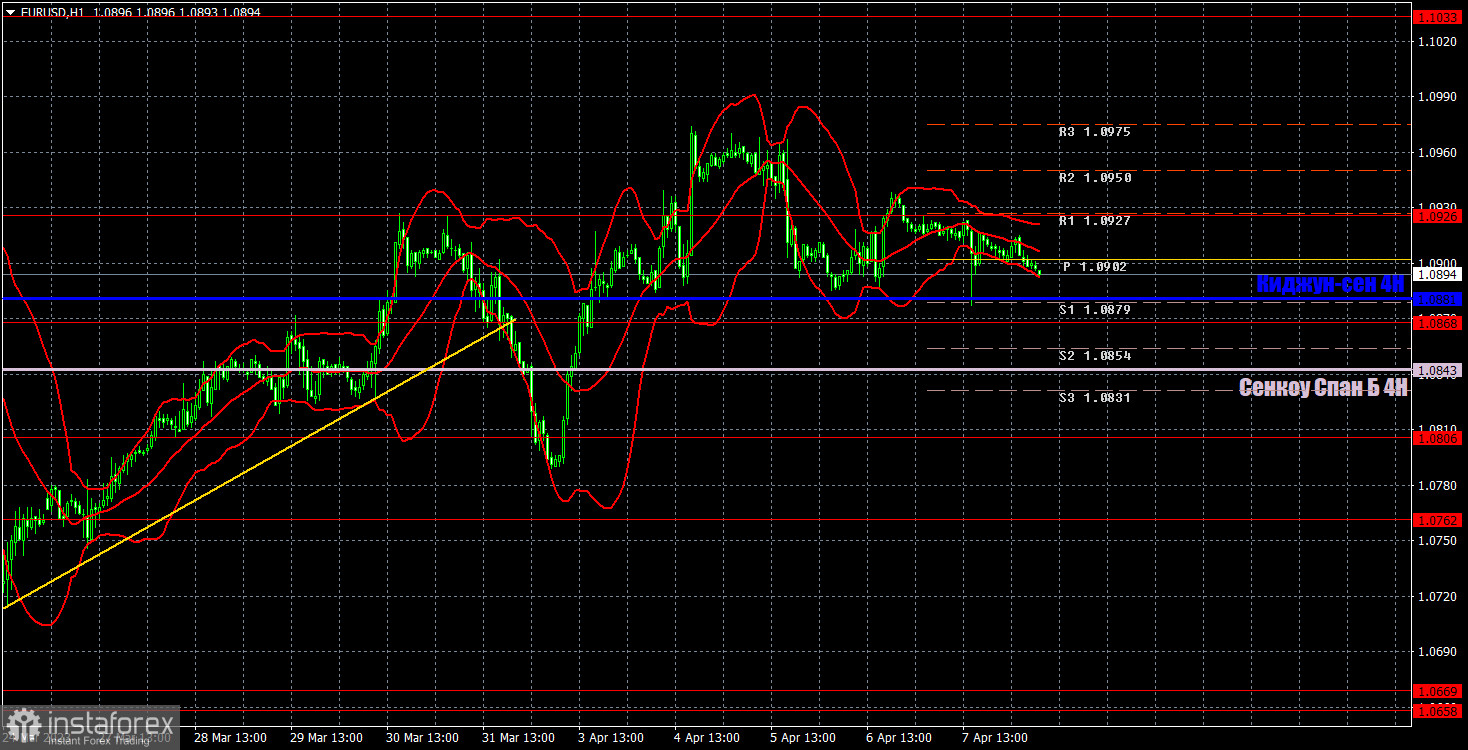Click the 1.0690 price axis value
The height and width of the screenshot is (750, 1468).
[x=1436, y=651]
